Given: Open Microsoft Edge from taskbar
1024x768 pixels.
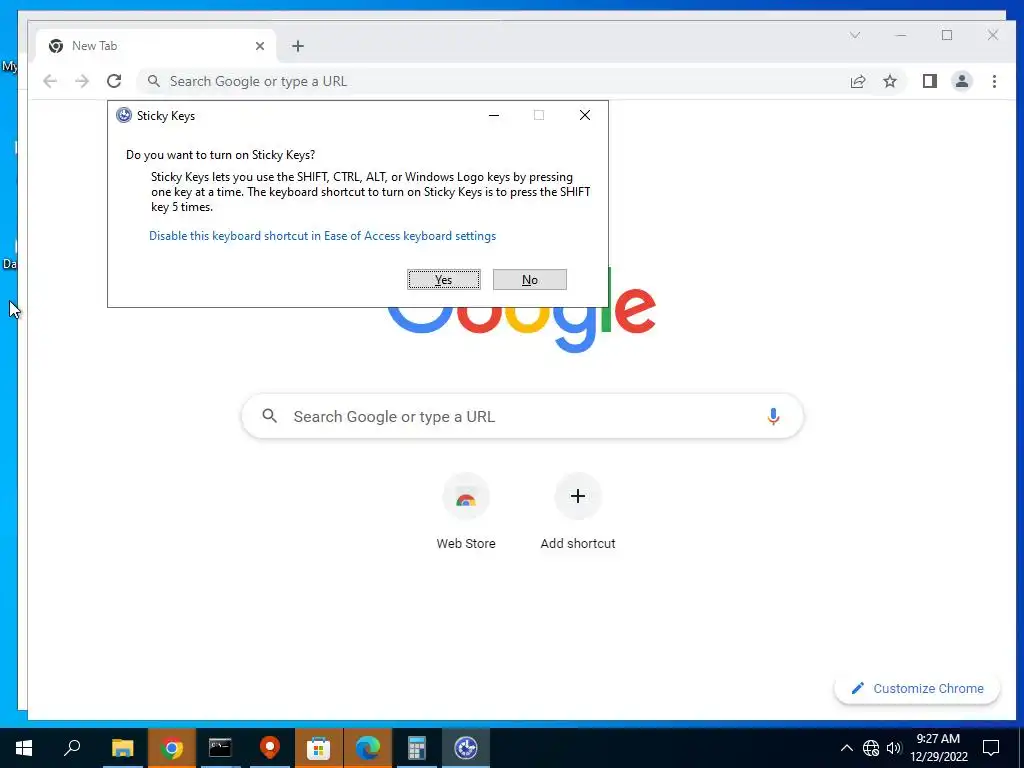Looking at the screenshot, I should coord(368,748).
